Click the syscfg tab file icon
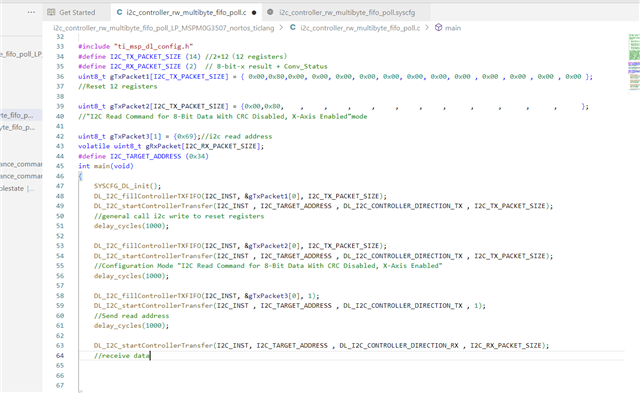The height and width of the screenshot is (393, 640). tap(270, 12)
